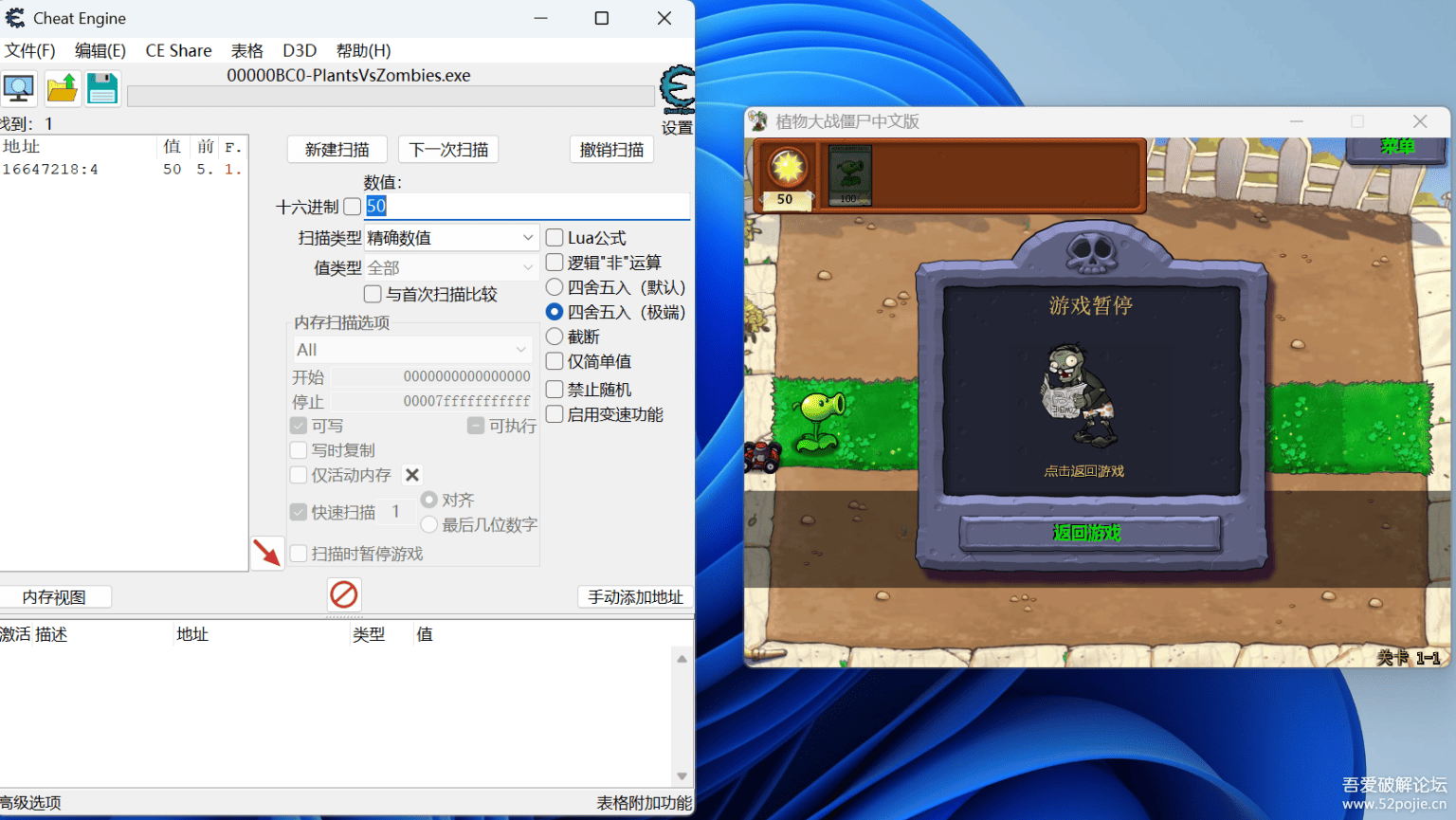This screenshot has width=1456, height=820.
Task: Toggle 扫描时暂停游戏 checkbox
Action: click(x=299, y=554)
